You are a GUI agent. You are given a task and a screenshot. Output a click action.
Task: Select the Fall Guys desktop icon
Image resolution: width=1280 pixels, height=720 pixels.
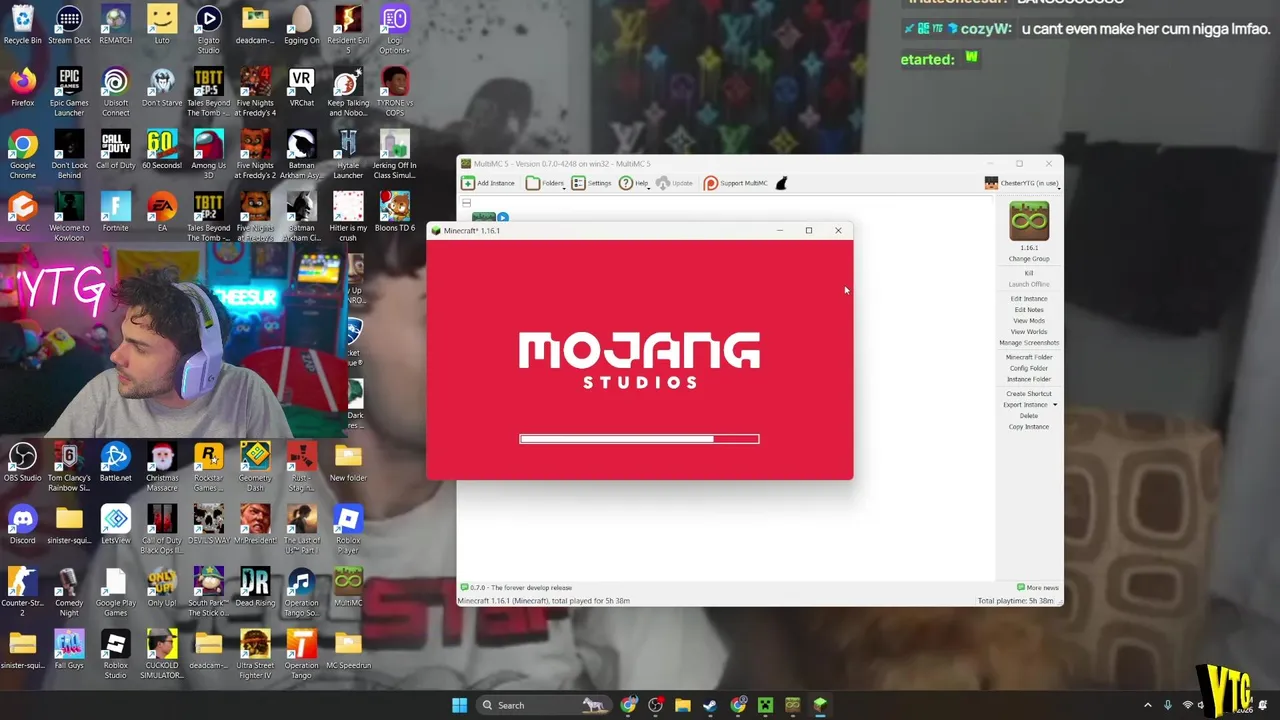[69, 651]
